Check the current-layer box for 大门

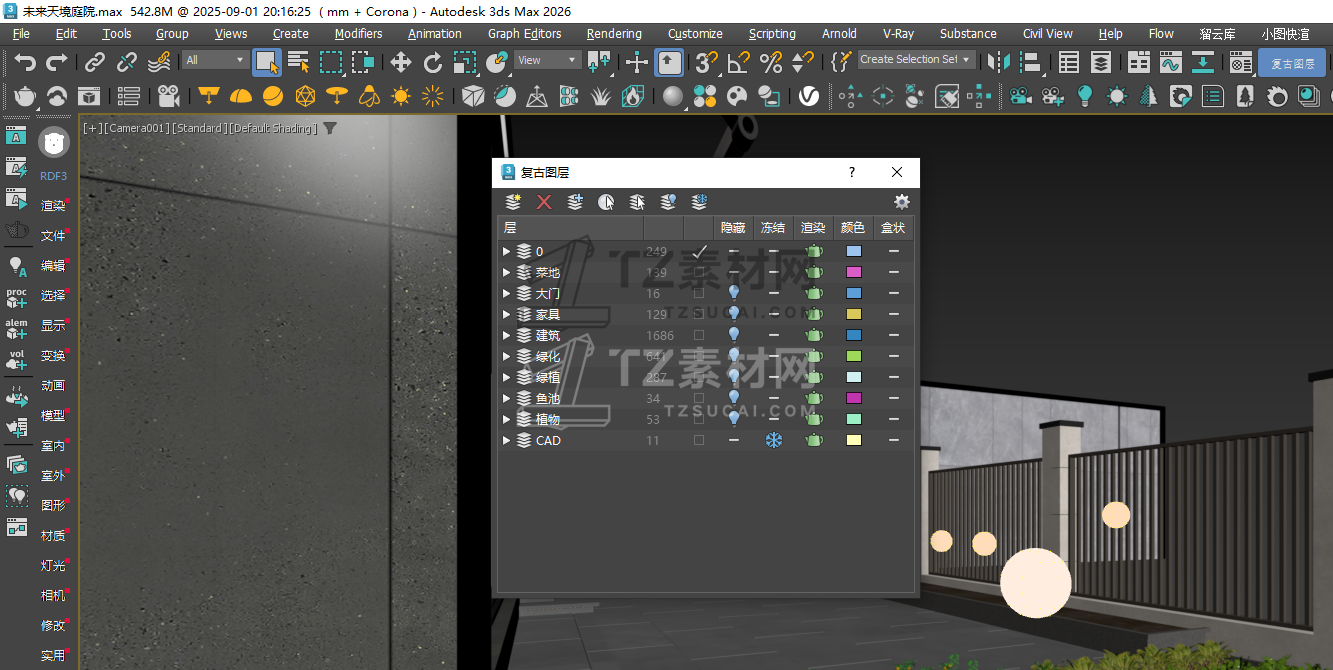pyautogui.click(x=699, y=294)
